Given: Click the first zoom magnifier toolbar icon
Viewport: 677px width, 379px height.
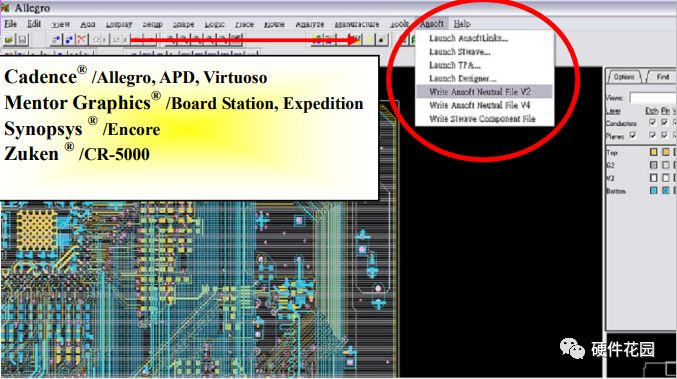Looking at the screenshot, I should pyautogui.click(x=171, y=40).
